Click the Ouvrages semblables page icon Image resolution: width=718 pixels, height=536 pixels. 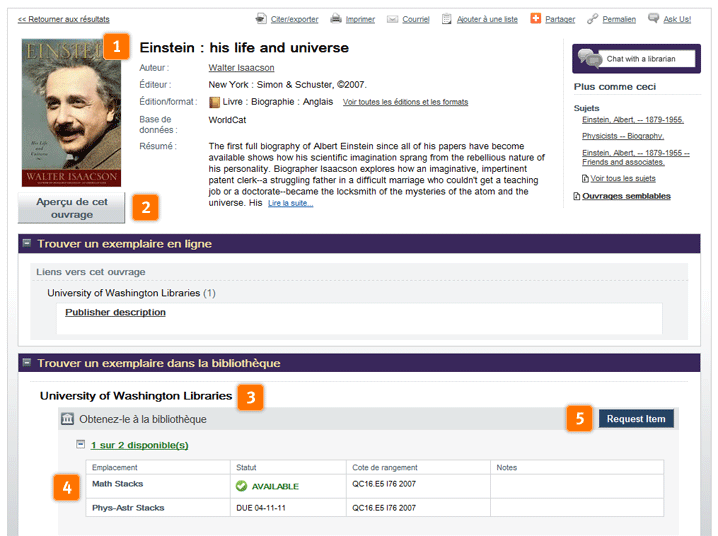576,196
